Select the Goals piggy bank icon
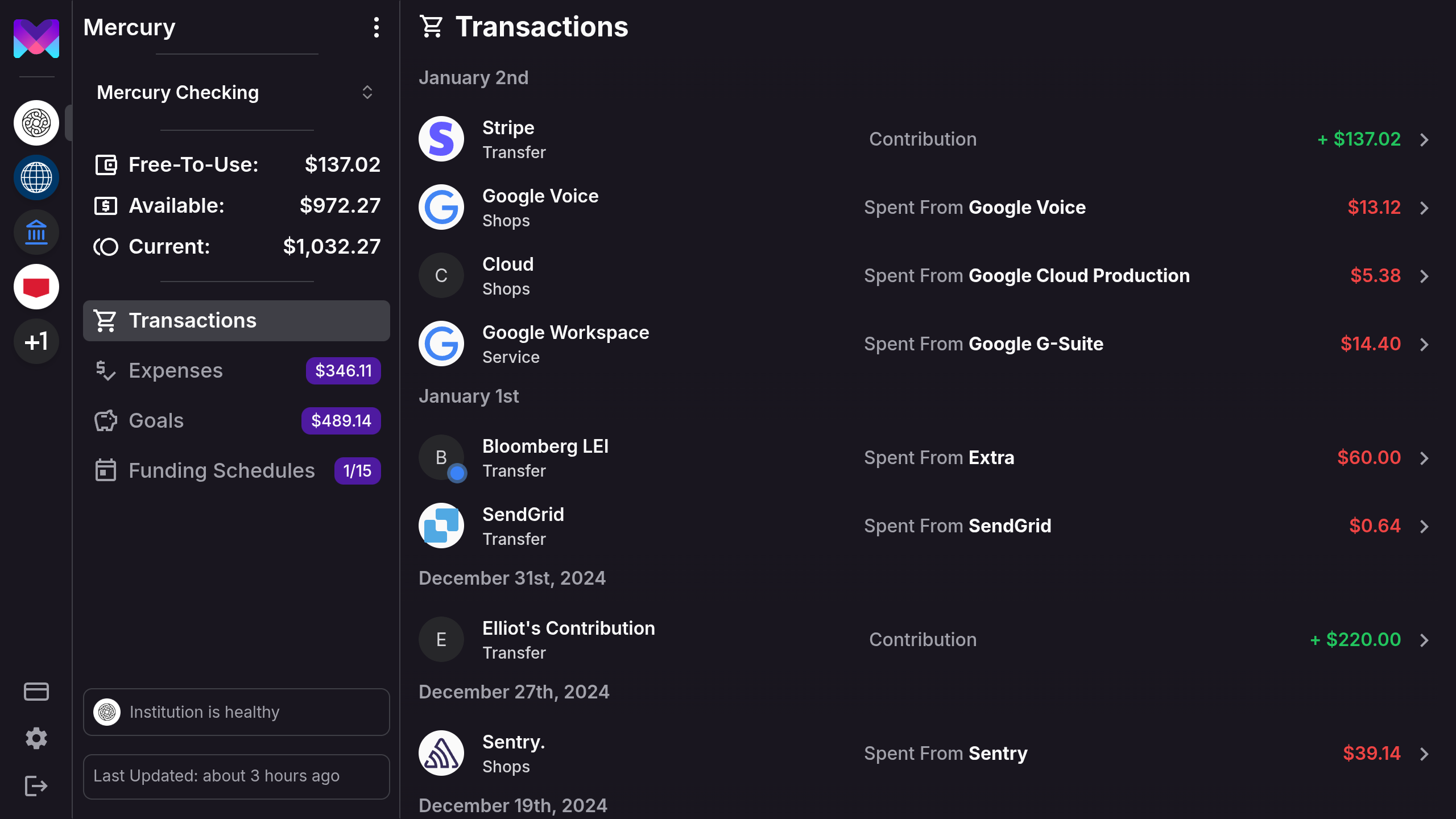 [x=105, y=420]
